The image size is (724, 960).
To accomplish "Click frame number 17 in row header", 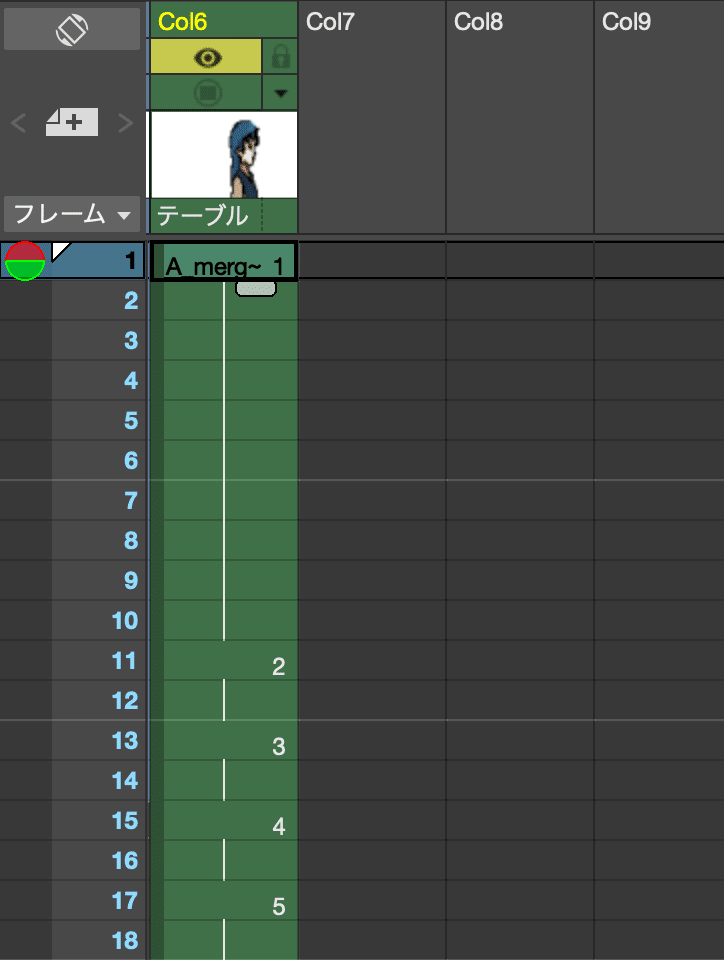I will coord(125,901).
